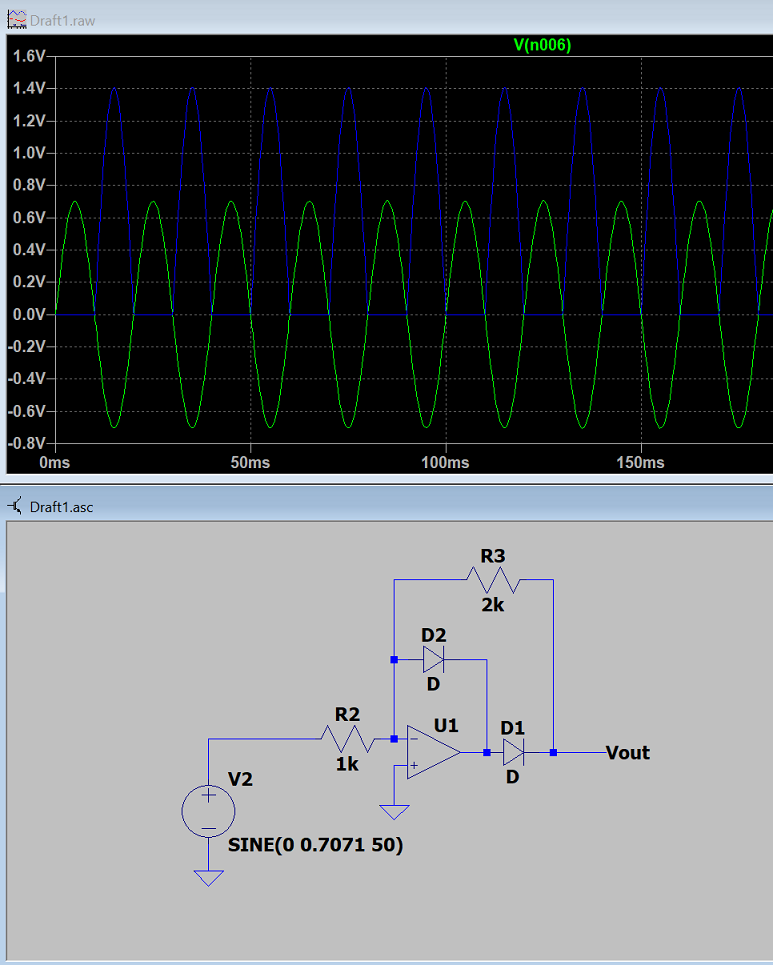Click the junction dot at Vout node
The width and height of the screenshot is (773, 965).
click(553, 752)
